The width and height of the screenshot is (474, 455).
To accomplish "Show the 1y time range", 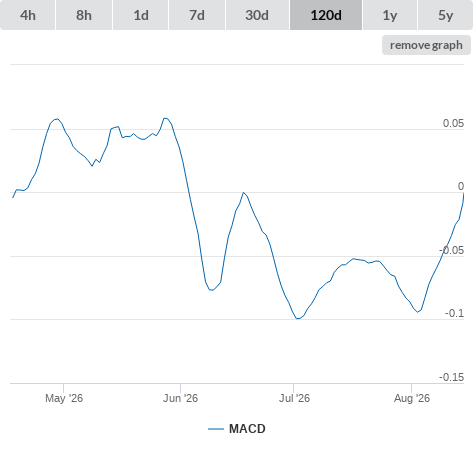I will tap(390, 15).
